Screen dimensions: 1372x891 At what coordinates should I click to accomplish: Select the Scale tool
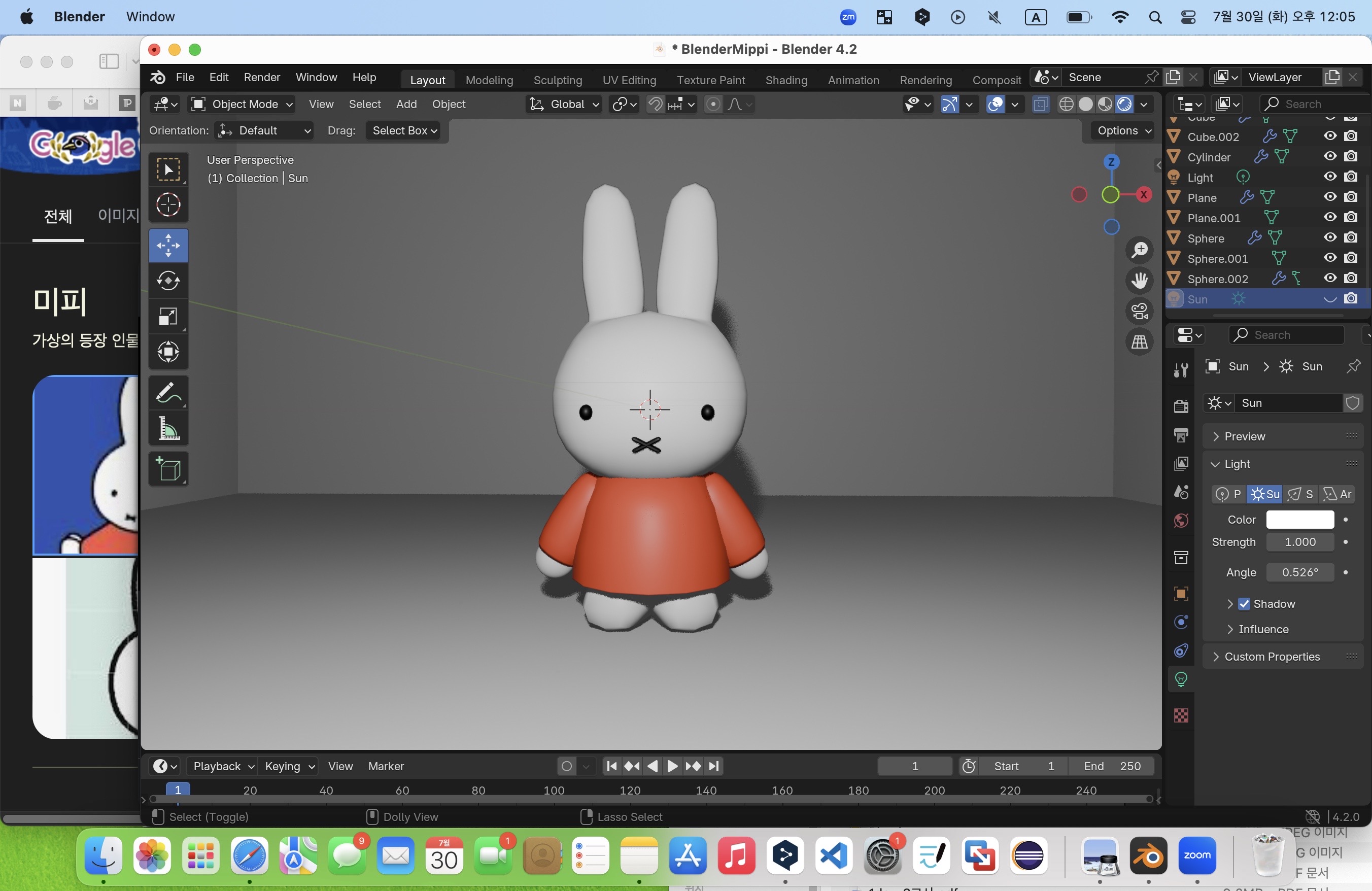click(168, 316)
